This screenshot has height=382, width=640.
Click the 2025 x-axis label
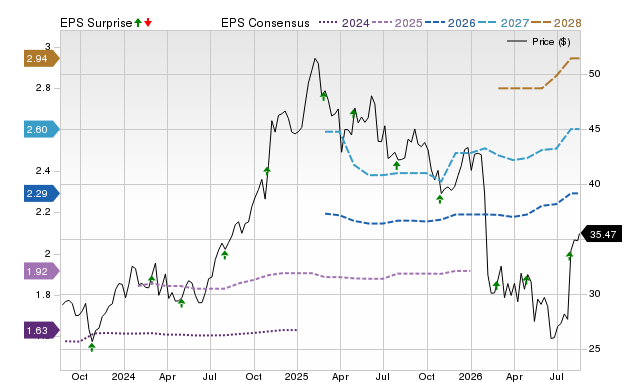tap(296, 376)
